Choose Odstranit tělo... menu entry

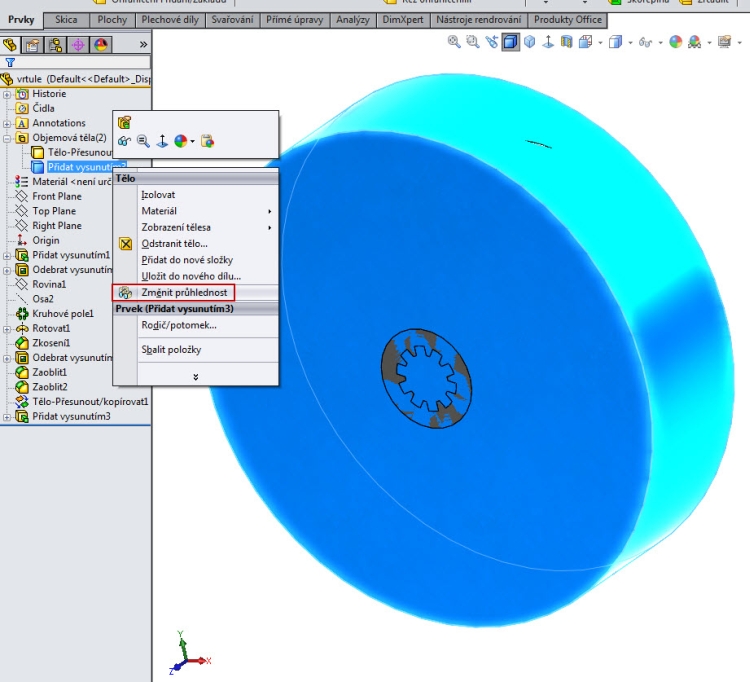coord(196,243)
